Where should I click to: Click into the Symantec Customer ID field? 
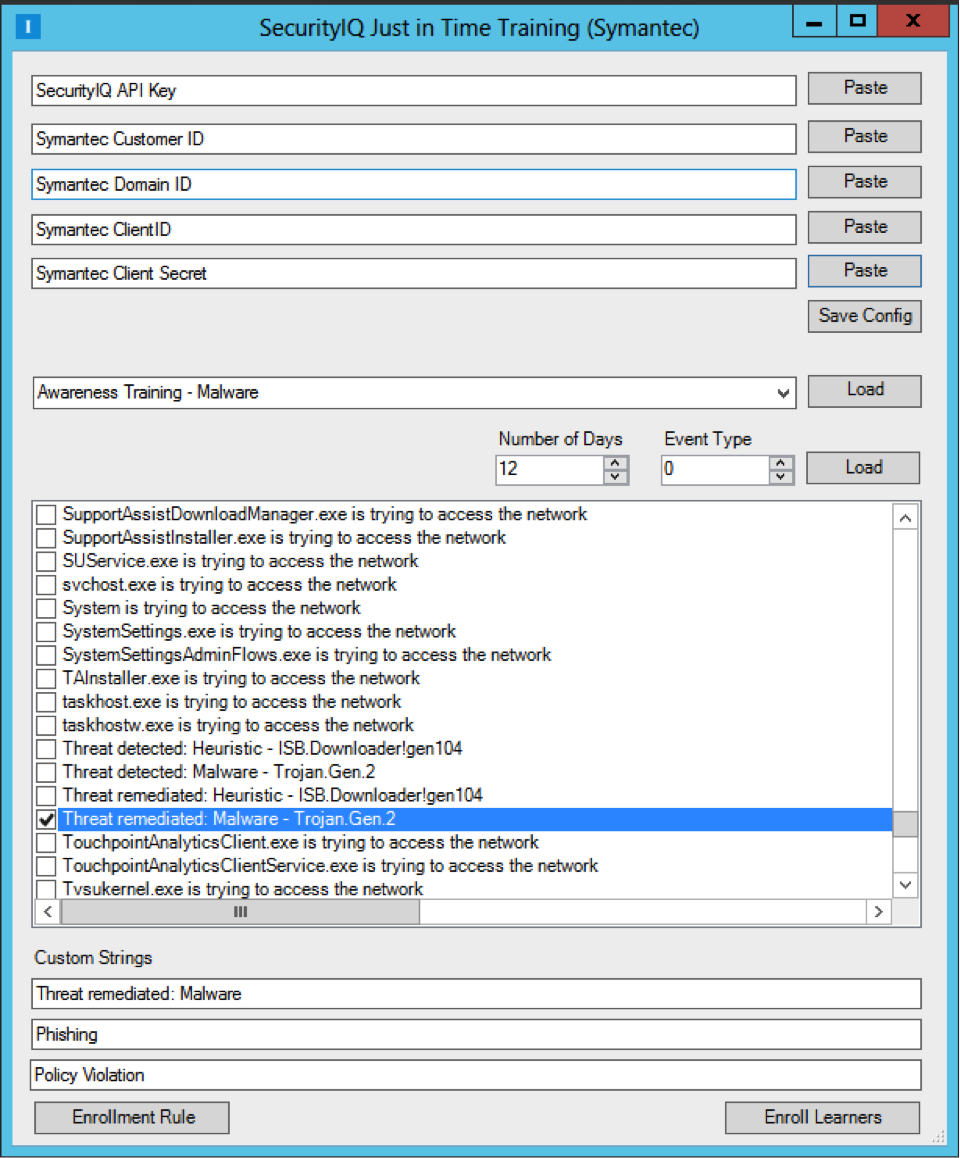click(413, 139)
